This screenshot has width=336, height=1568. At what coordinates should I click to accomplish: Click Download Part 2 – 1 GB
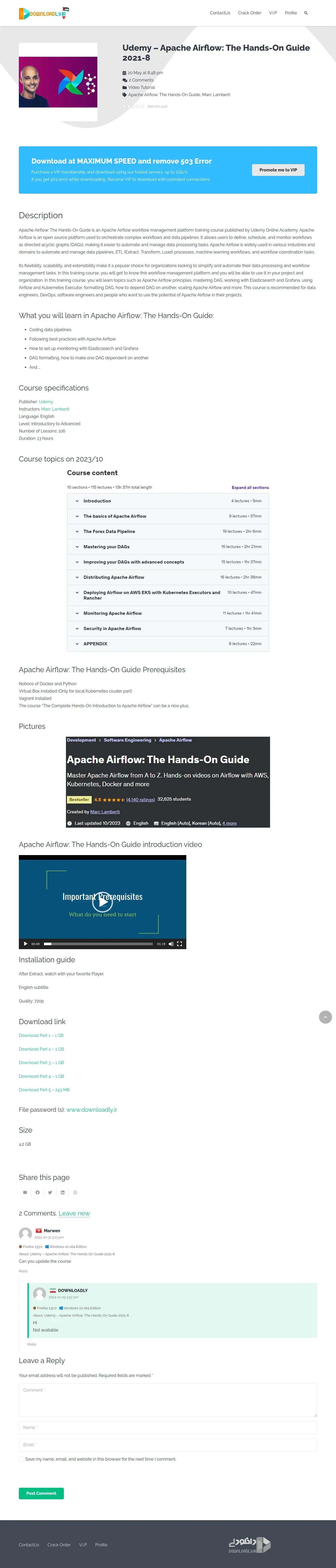(41, 1050)
